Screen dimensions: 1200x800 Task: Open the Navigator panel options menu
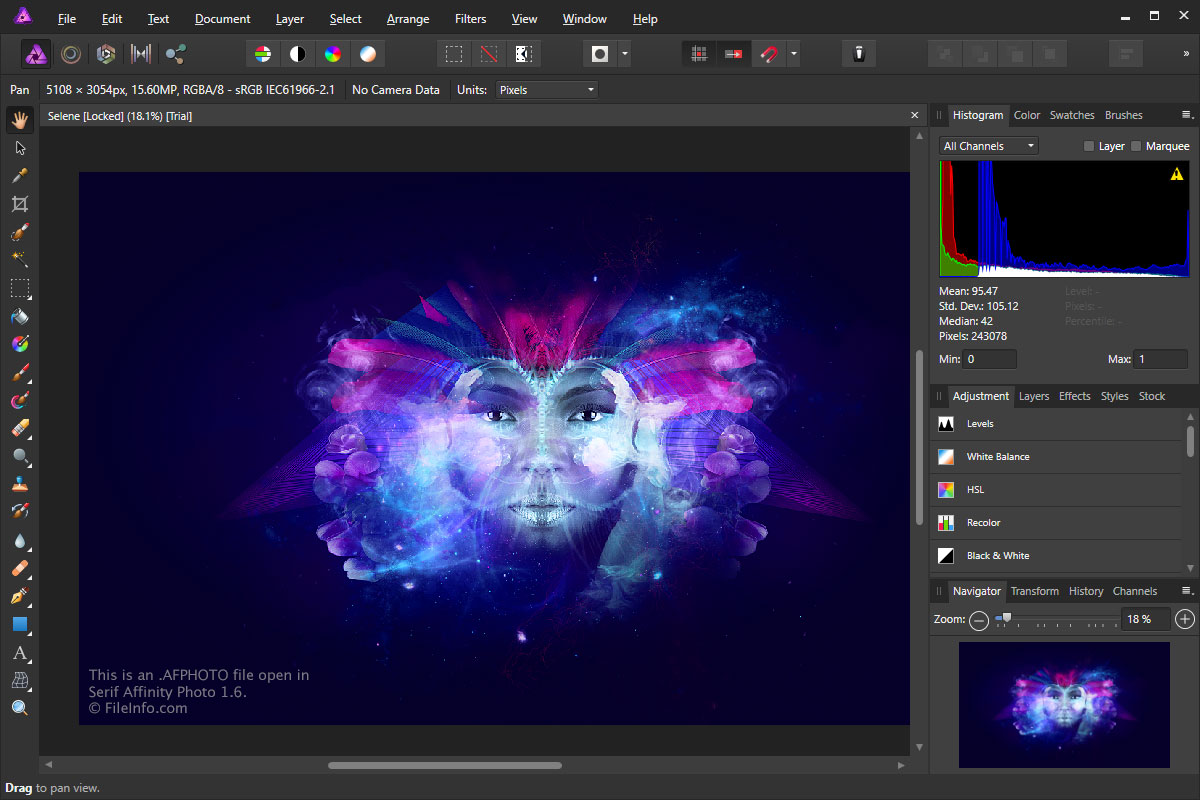click(x=1187, y=591)
